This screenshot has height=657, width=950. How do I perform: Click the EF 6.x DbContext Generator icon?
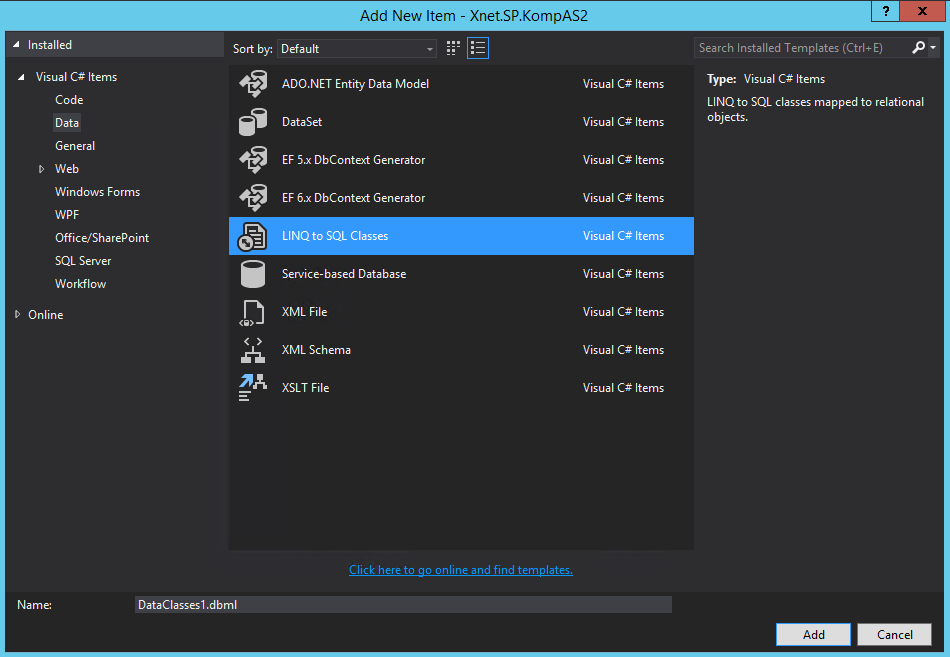coord(252,198)
